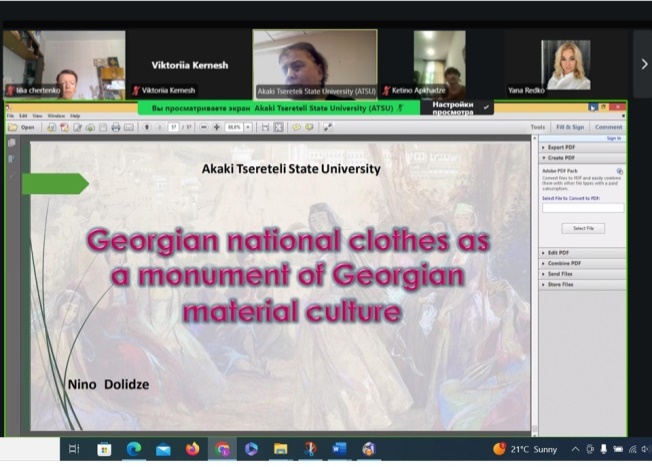Go to next page with the down arrow
This screenshot has height=467, width=652.
point(160,127)
